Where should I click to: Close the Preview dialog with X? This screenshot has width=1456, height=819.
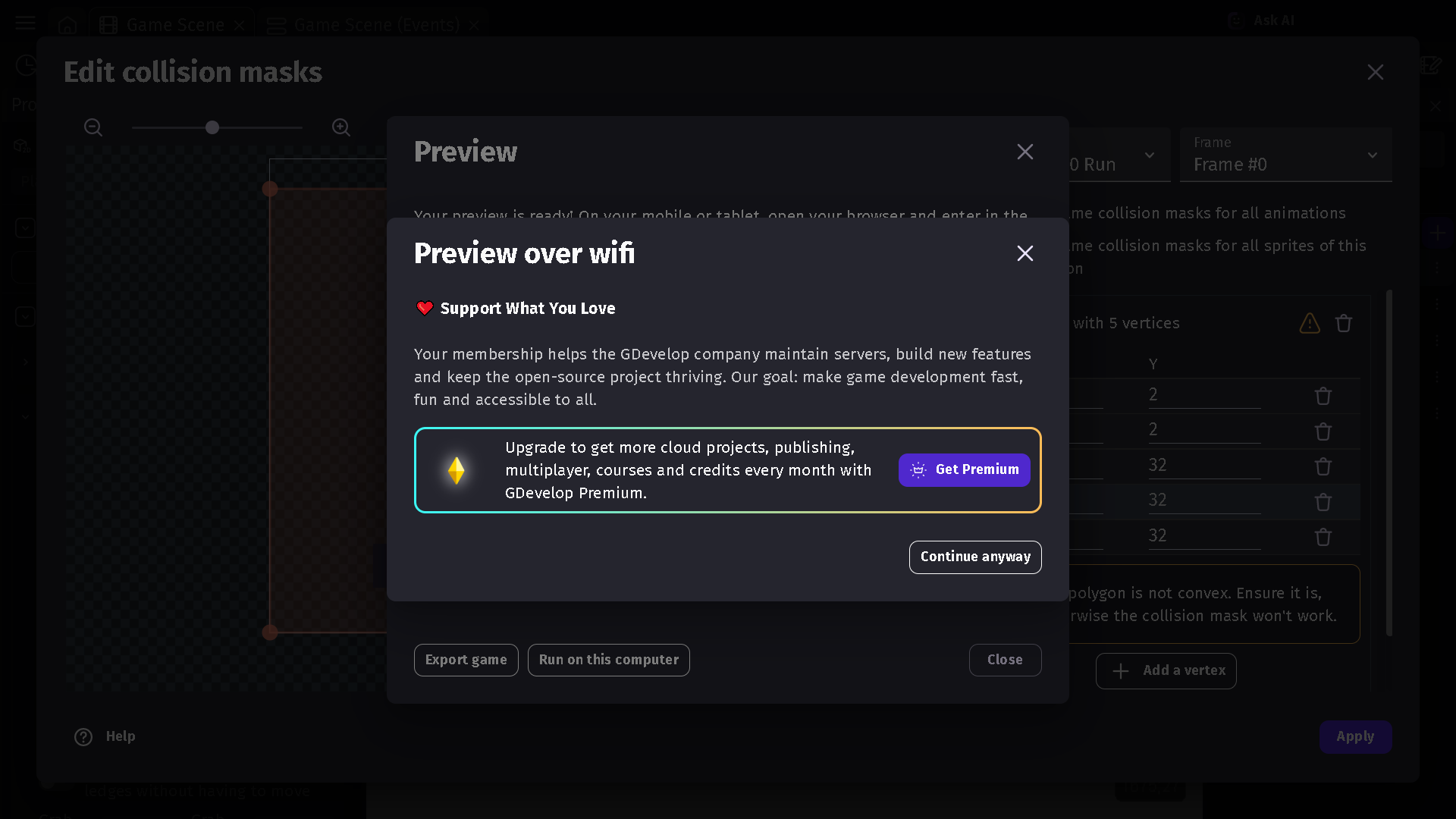pyautogui.click(x=1025, y=152)
